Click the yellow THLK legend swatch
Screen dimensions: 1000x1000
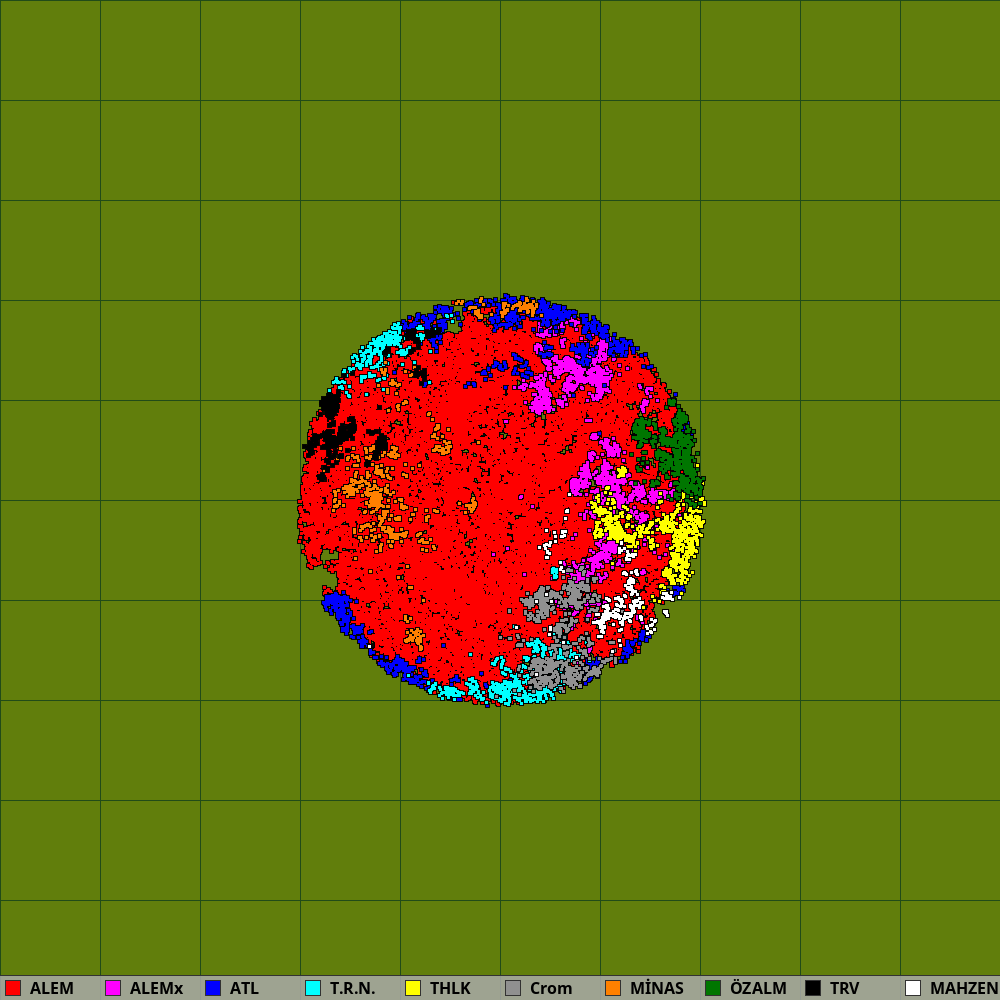click(x=413, y=988)
